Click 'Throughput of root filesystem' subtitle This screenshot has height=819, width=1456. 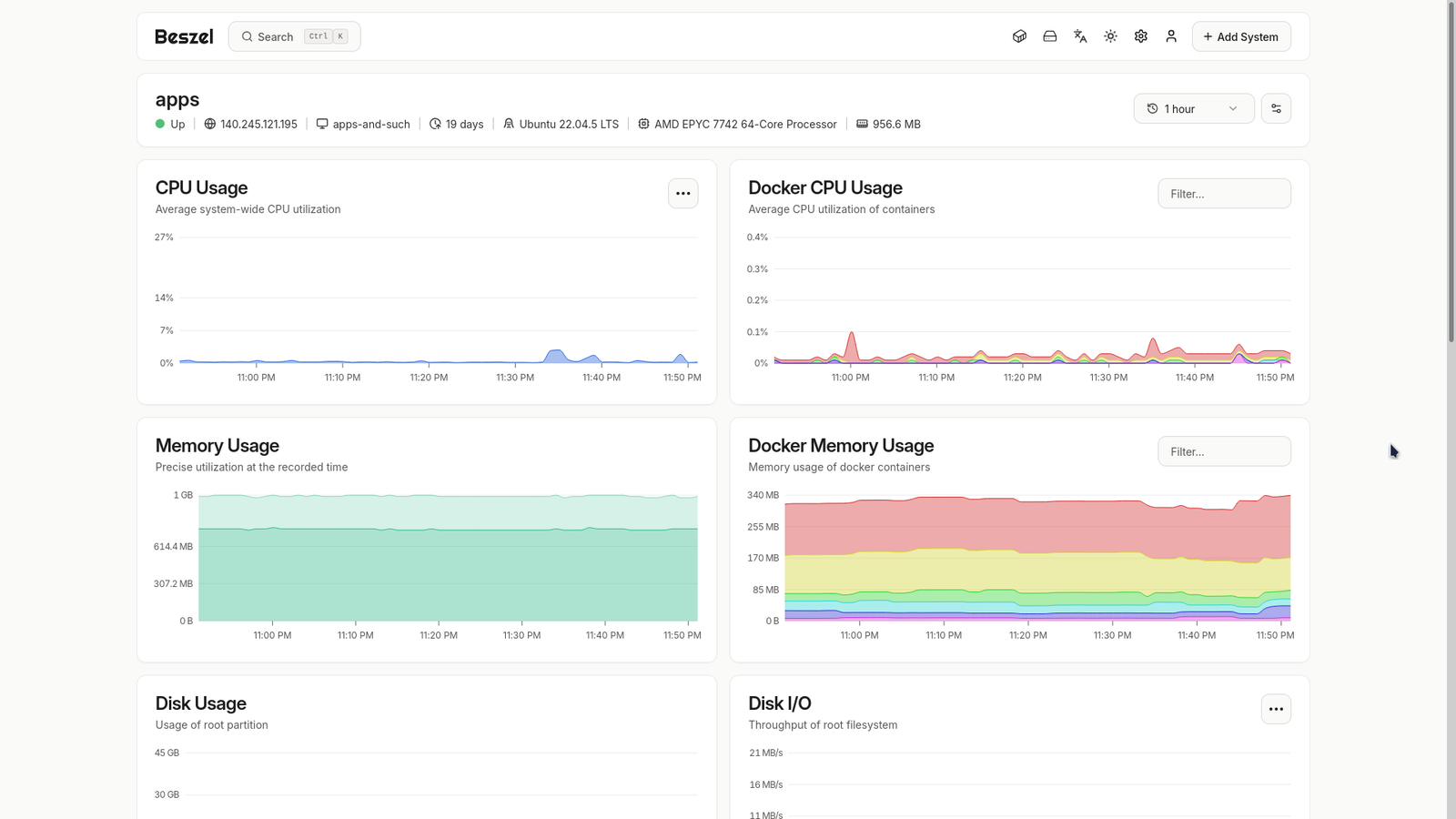point(823,725)
